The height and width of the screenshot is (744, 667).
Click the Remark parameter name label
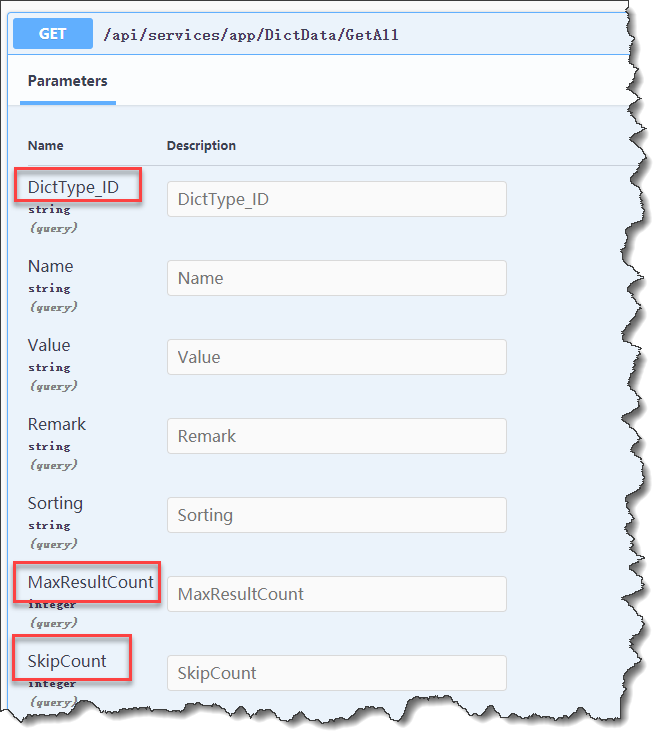[x=57, y=424]
